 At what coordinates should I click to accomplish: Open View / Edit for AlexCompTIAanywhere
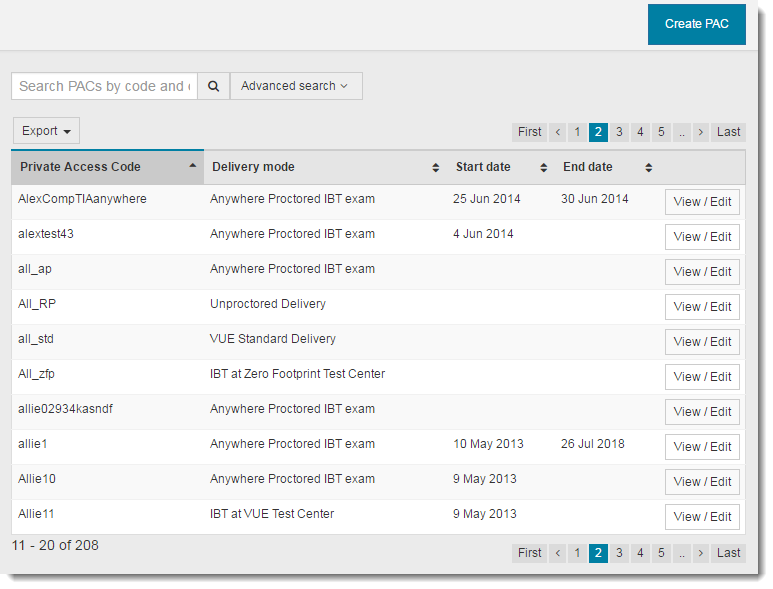tap(702, 202)
